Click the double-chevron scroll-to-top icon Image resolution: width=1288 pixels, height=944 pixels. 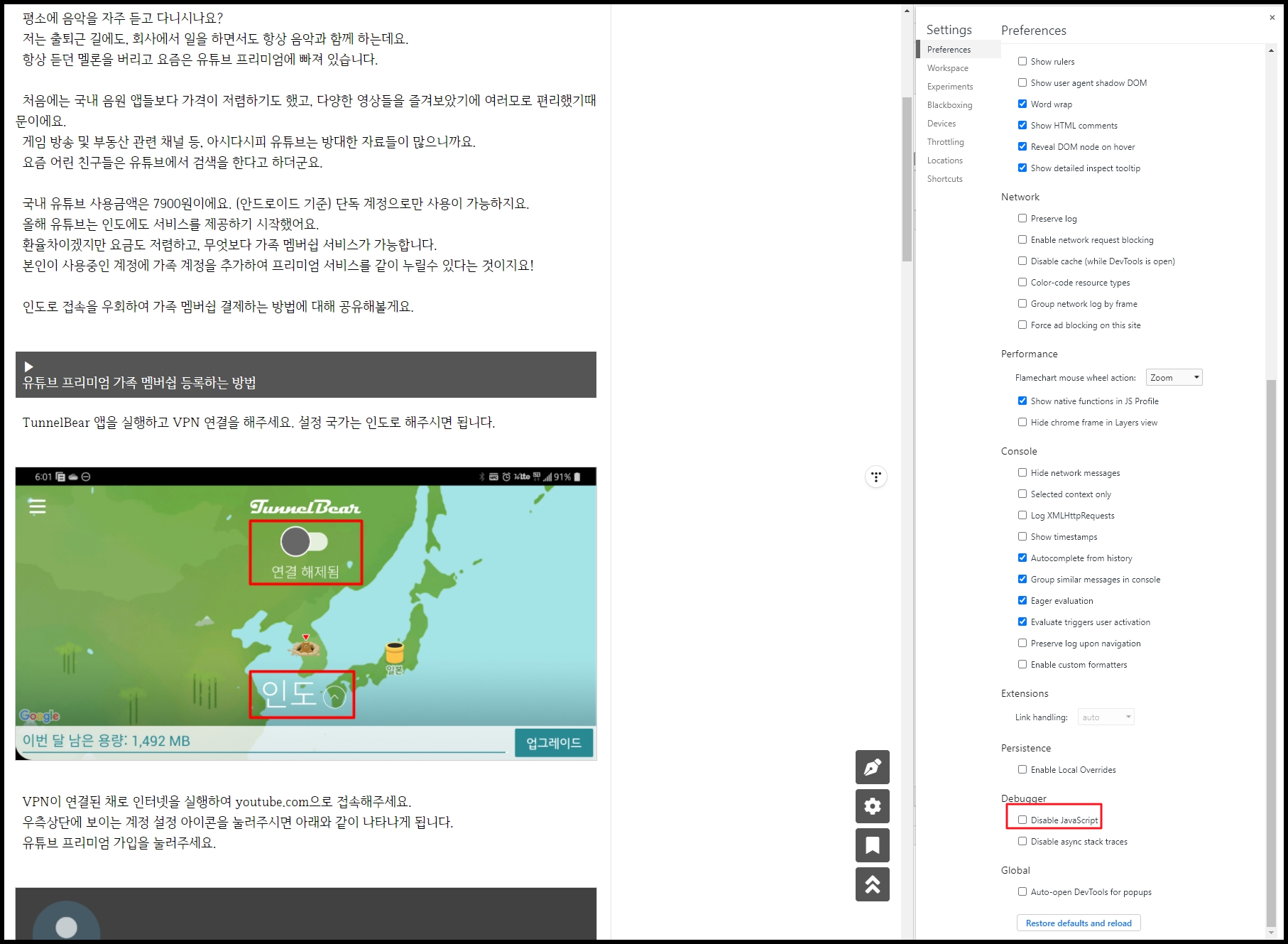click(x=873, y=884)
